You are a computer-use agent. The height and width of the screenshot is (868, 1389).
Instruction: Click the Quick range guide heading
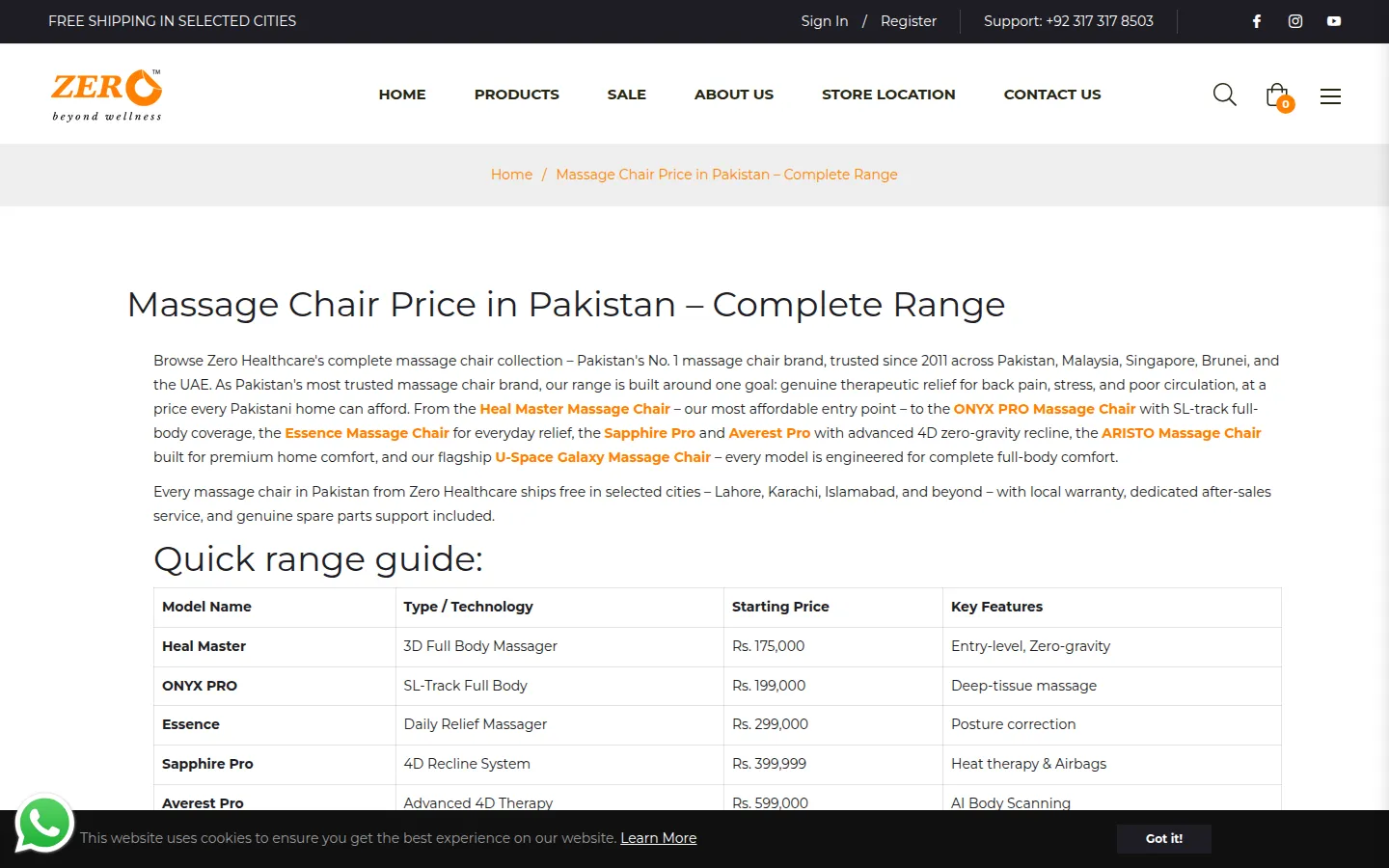pyautogui.click(x=318, y=559)
